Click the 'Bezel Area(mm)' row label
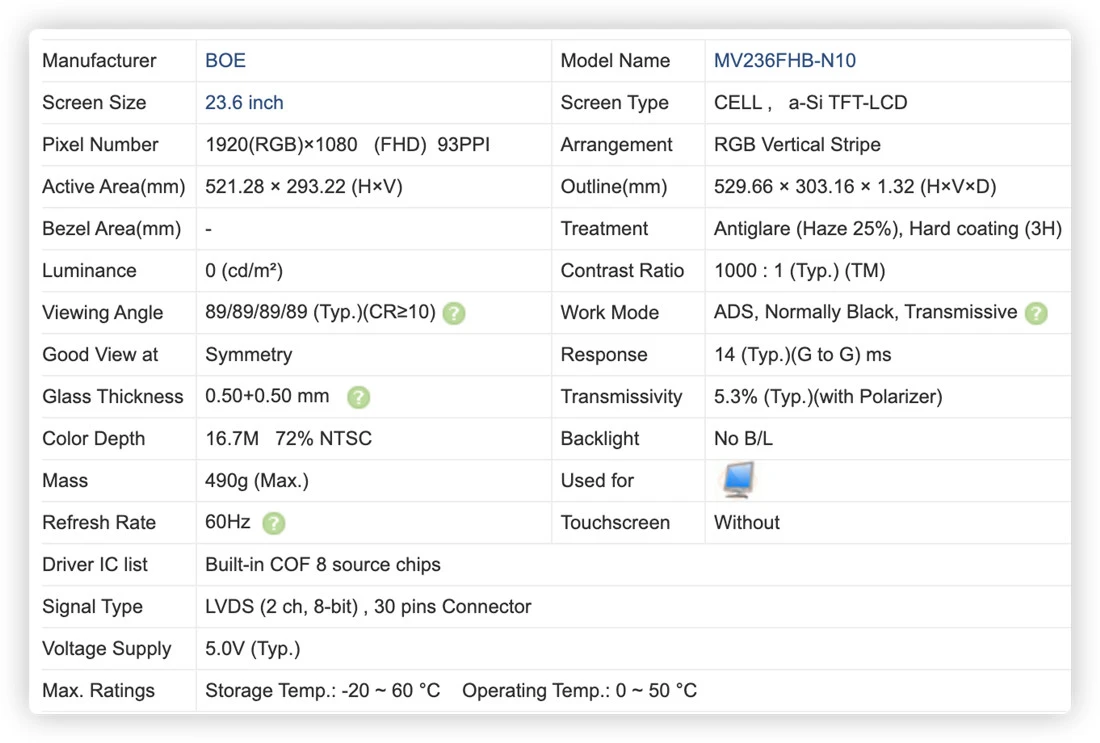The height and width of the screenshot is (743, 1100). 112,229
